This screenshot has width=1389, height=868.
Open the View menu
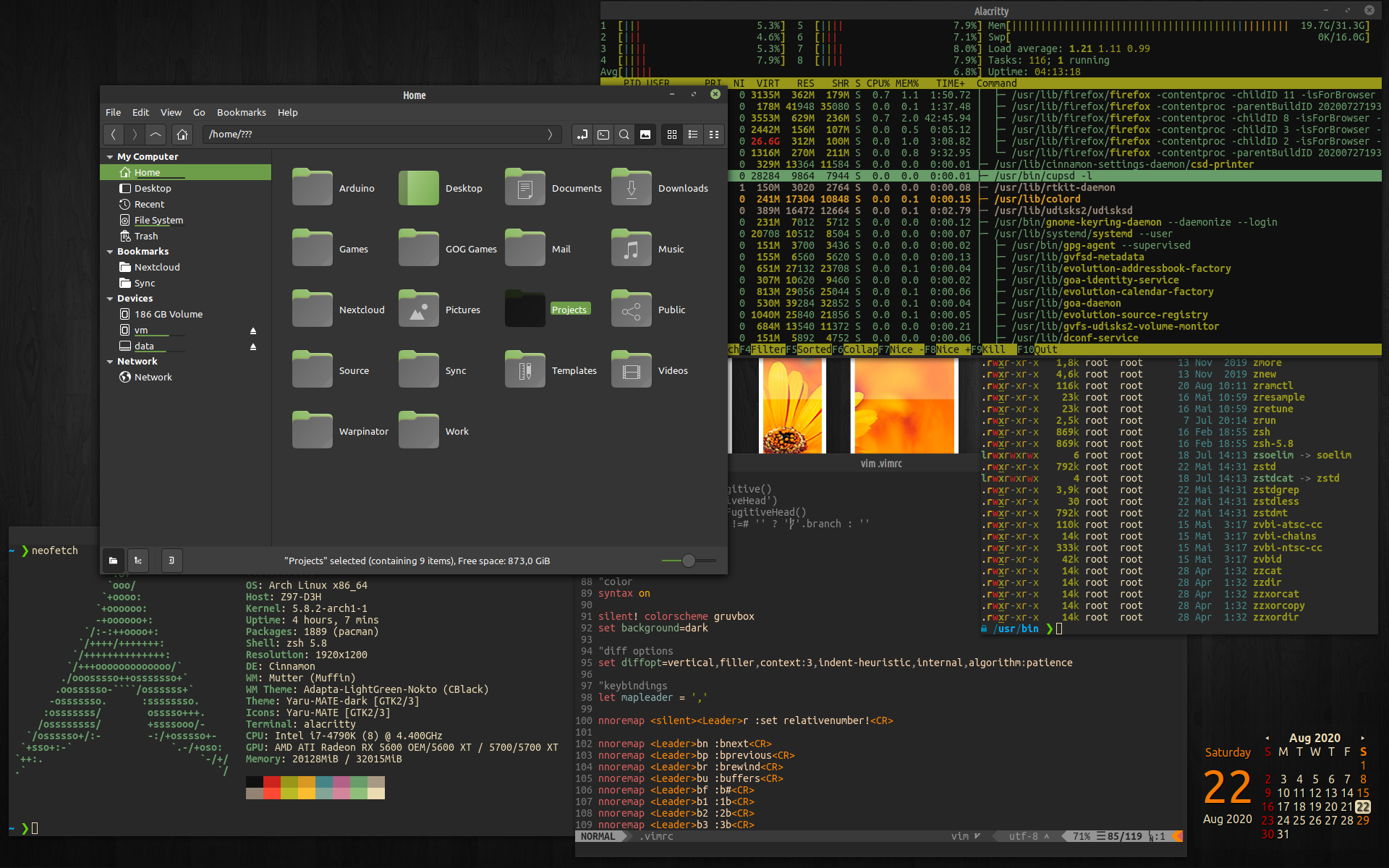pos(171,112)
